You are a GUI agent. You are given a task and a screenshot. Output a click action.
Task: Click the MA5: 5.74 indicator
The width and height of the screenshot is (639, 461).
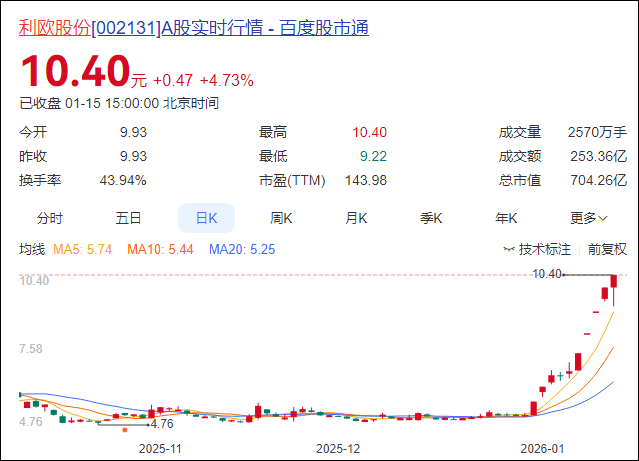tap(82, 249)
